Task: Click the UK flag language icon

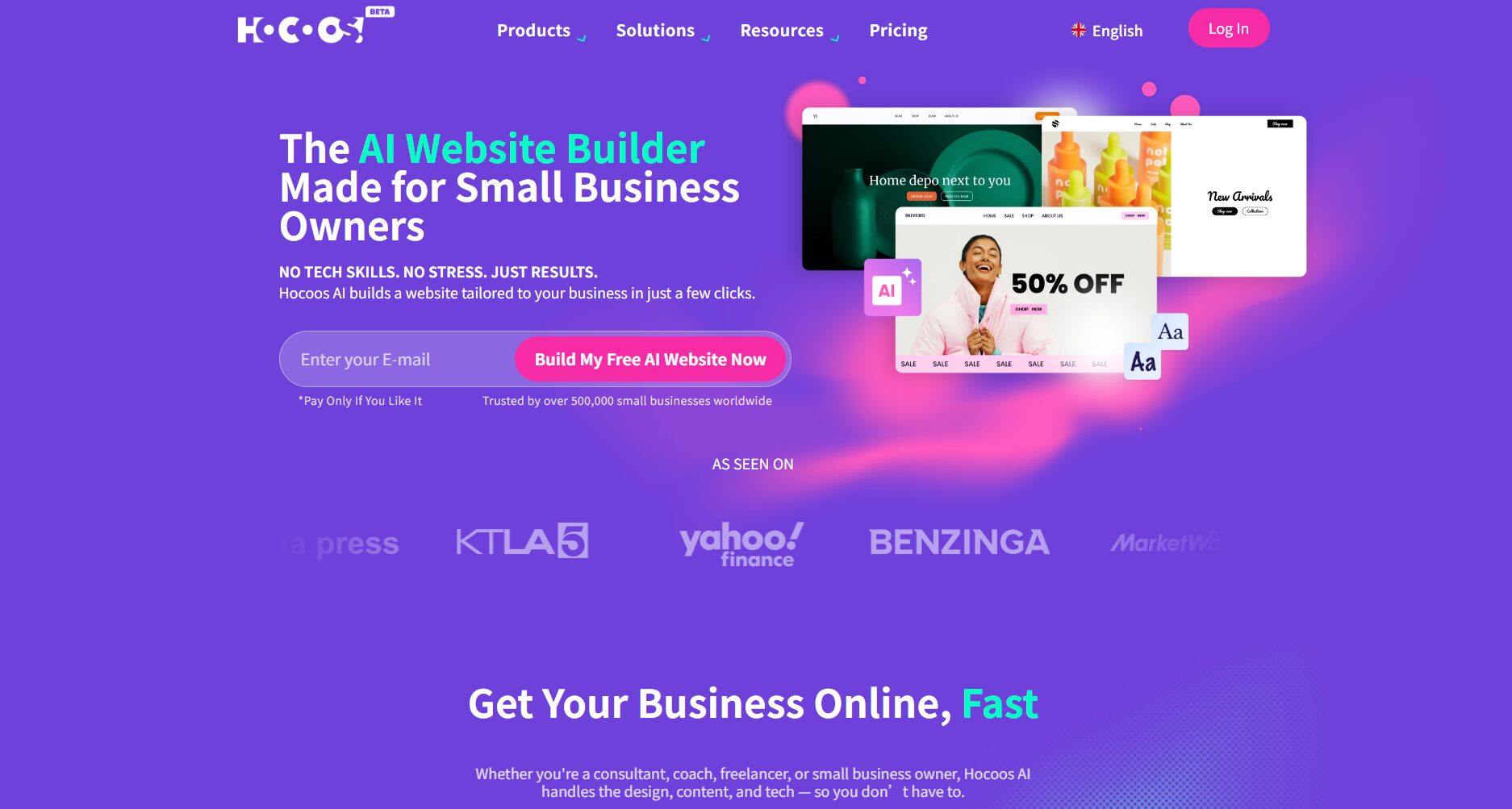Action: (x=1079, y=31)
